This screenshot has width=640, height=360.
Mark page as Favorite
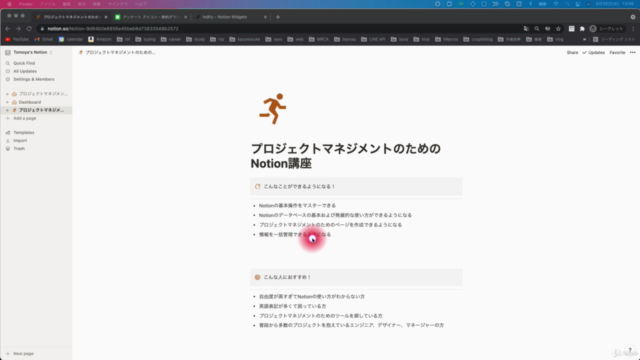(x=617, y=52)
